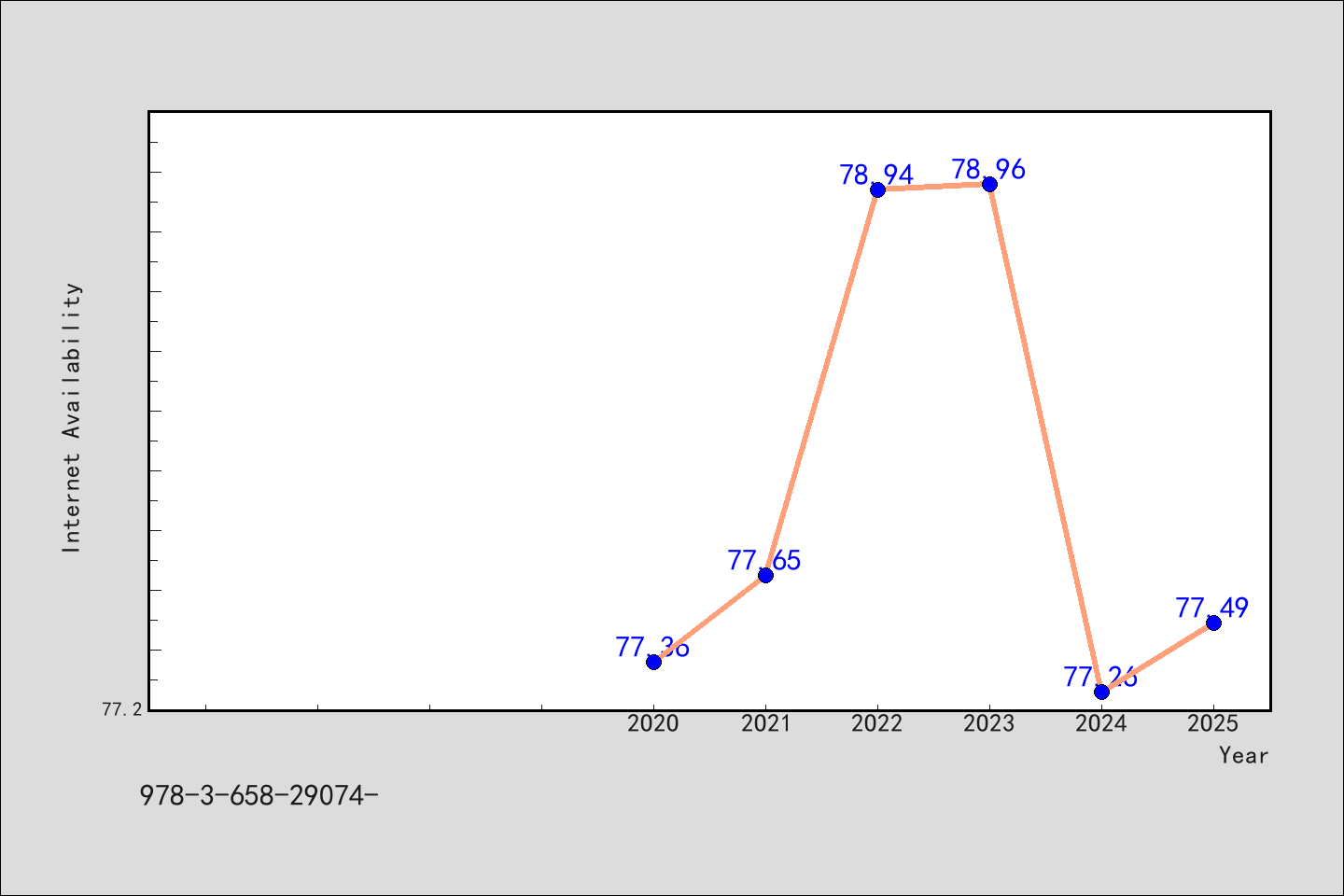This screenshot has width=1344, height=896.
Task: Select the Internet Availability axis title
Action: tap(72, 417)
